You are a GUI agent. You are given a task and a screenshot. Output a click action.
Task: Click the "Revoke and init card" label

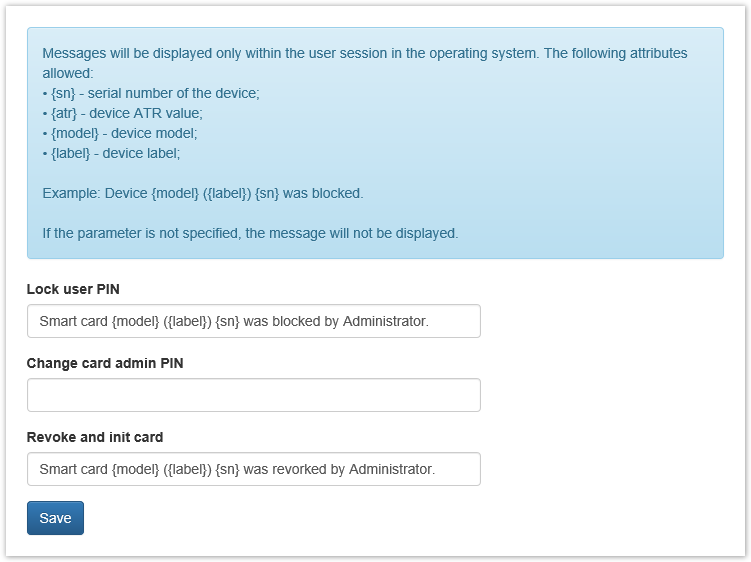pos(95,437)
